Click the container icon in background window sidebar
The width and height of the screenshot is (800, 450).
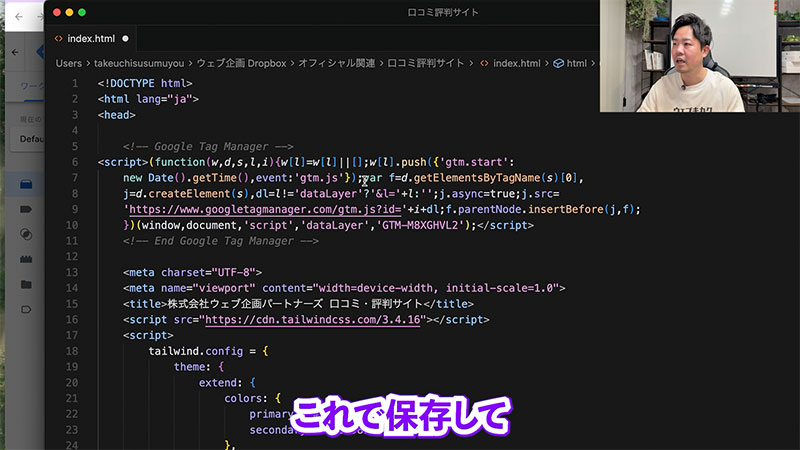(x=27, y=184)
